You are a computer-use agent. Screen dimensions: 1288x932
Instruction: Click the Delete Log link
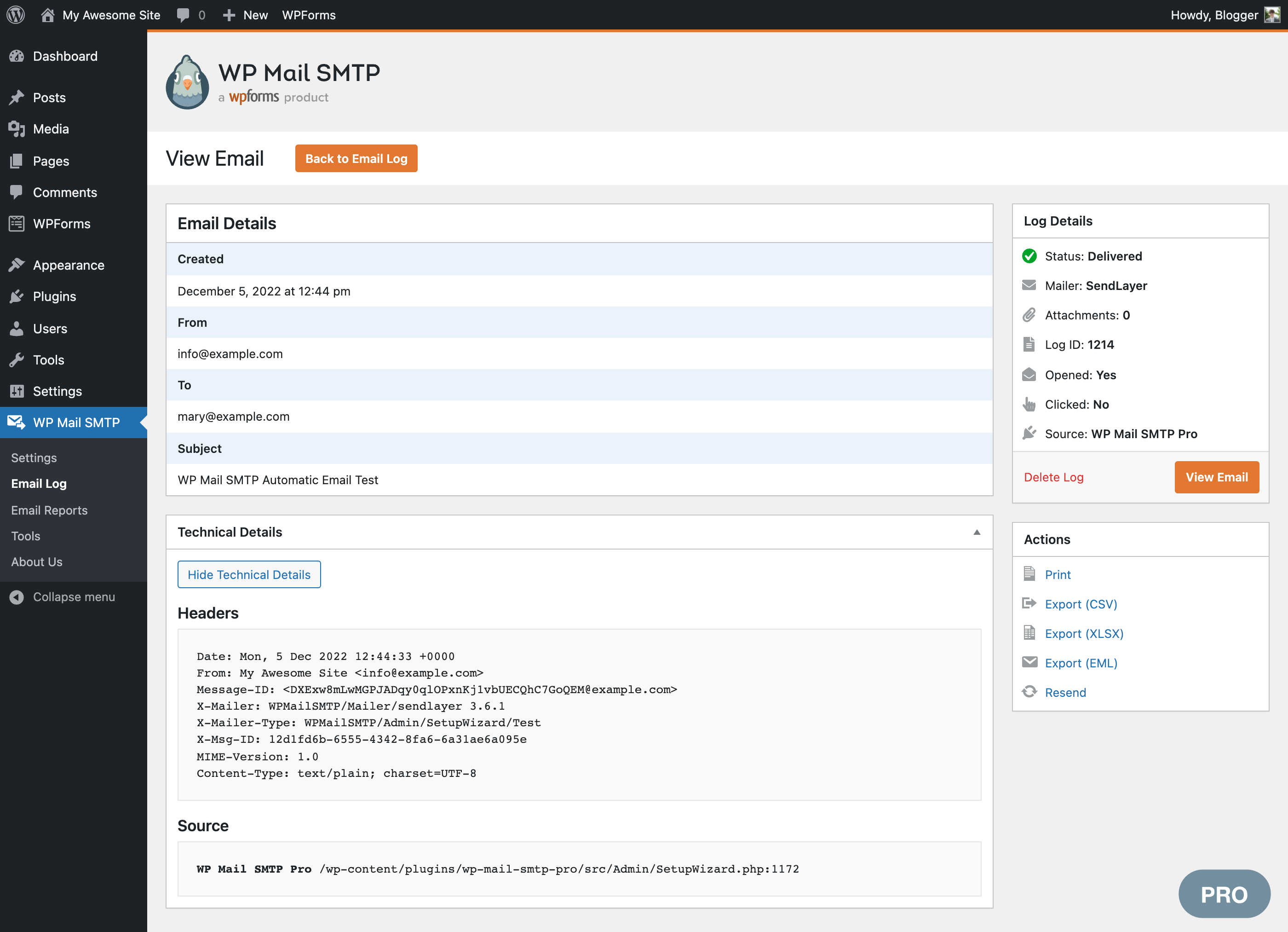tap(1054, 477)
